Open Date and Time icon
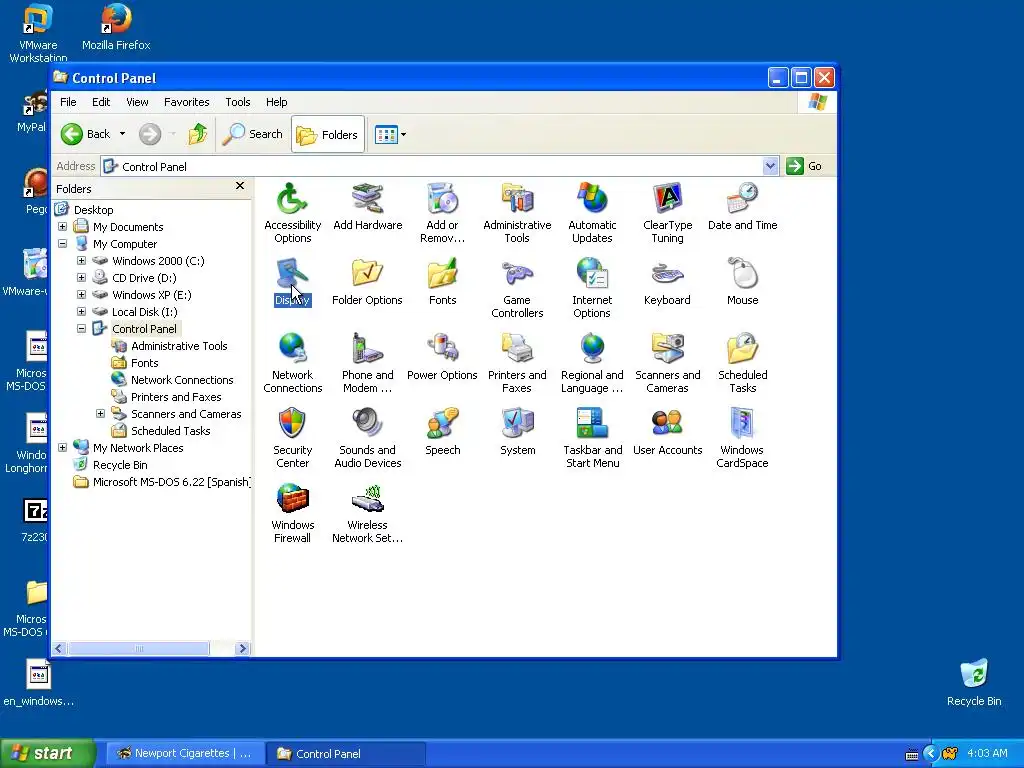This screenshot has height=768, width=1024. (x=743, y=206)
